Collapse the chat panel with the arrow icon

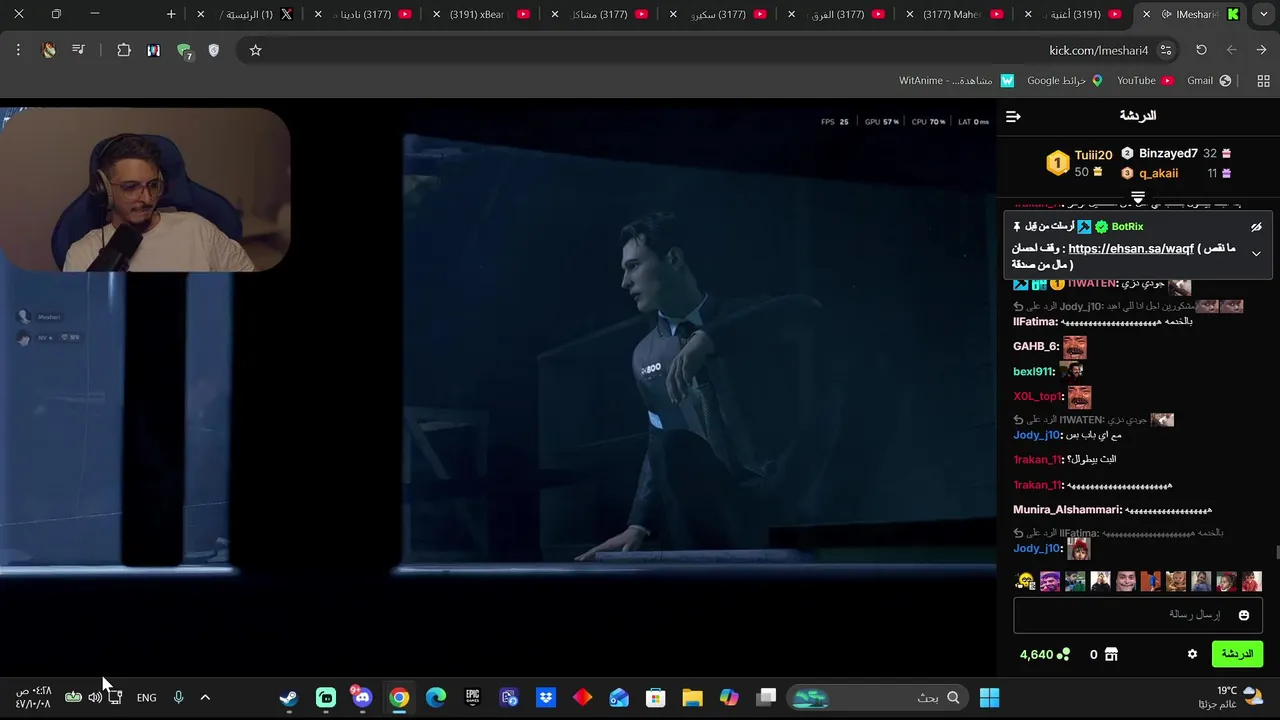click(x=1013, y=117)
